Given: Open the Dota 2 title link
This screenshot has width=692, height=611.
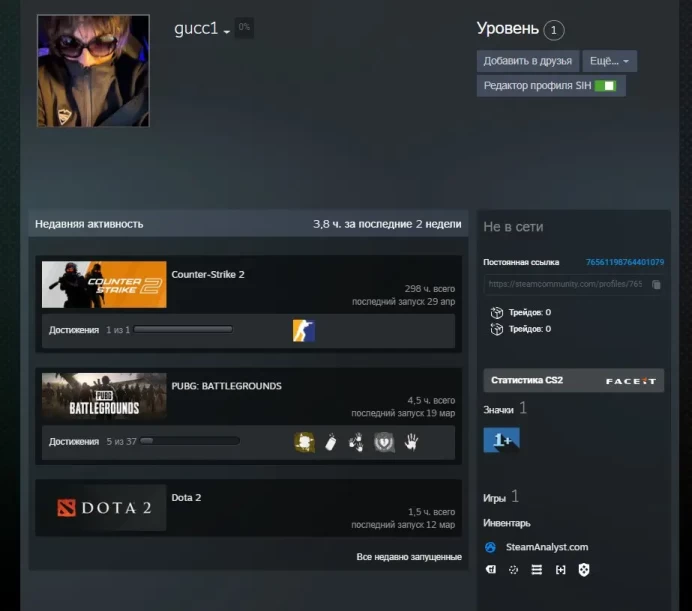Looking at the screenshot, I should (186, 498).
